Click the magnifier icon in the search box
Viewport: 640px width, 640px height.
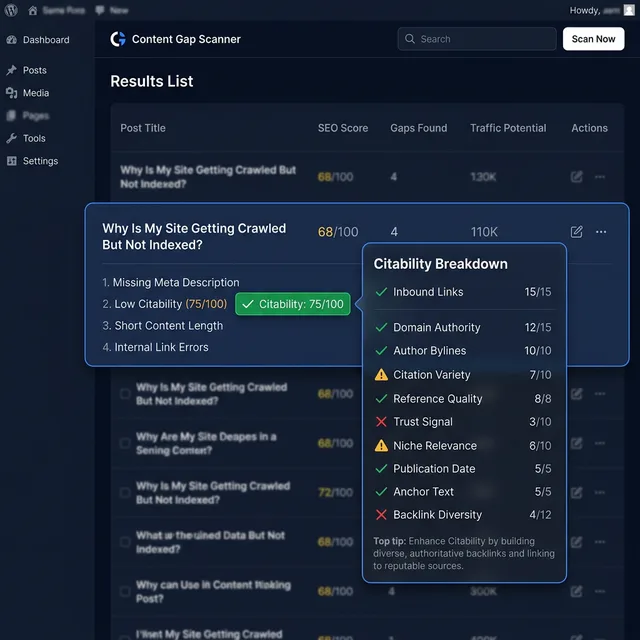pyautogui.click(x=410, y=39)
